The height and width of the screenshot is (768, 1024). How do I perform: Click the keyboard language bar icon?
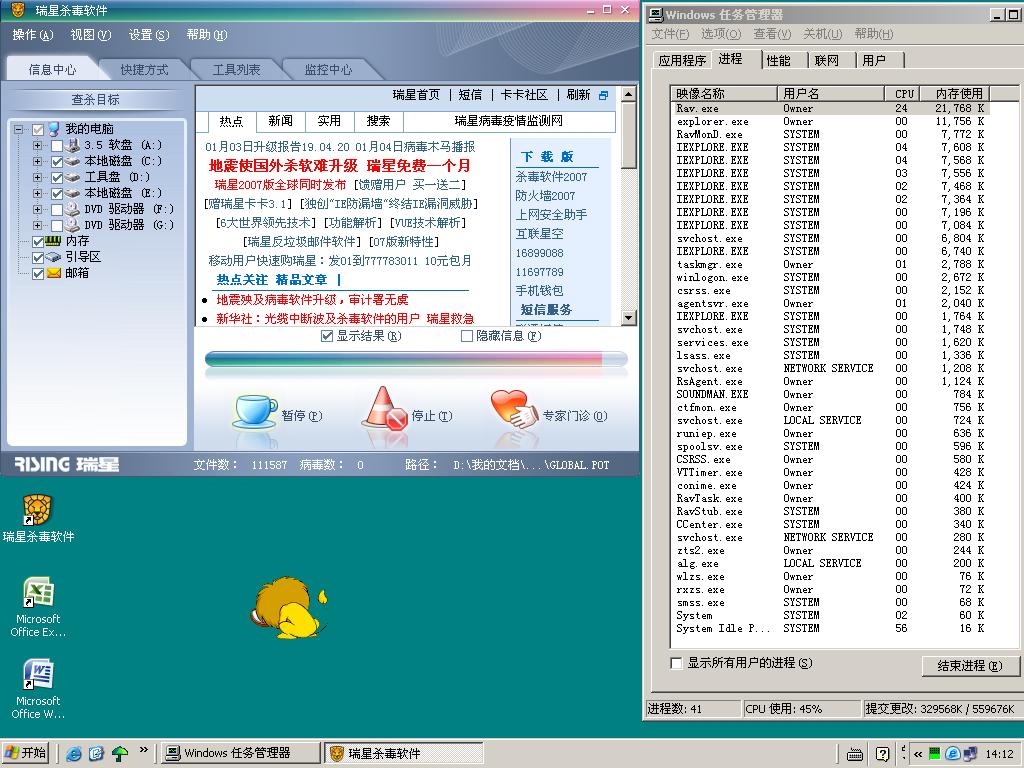(854, 754)
